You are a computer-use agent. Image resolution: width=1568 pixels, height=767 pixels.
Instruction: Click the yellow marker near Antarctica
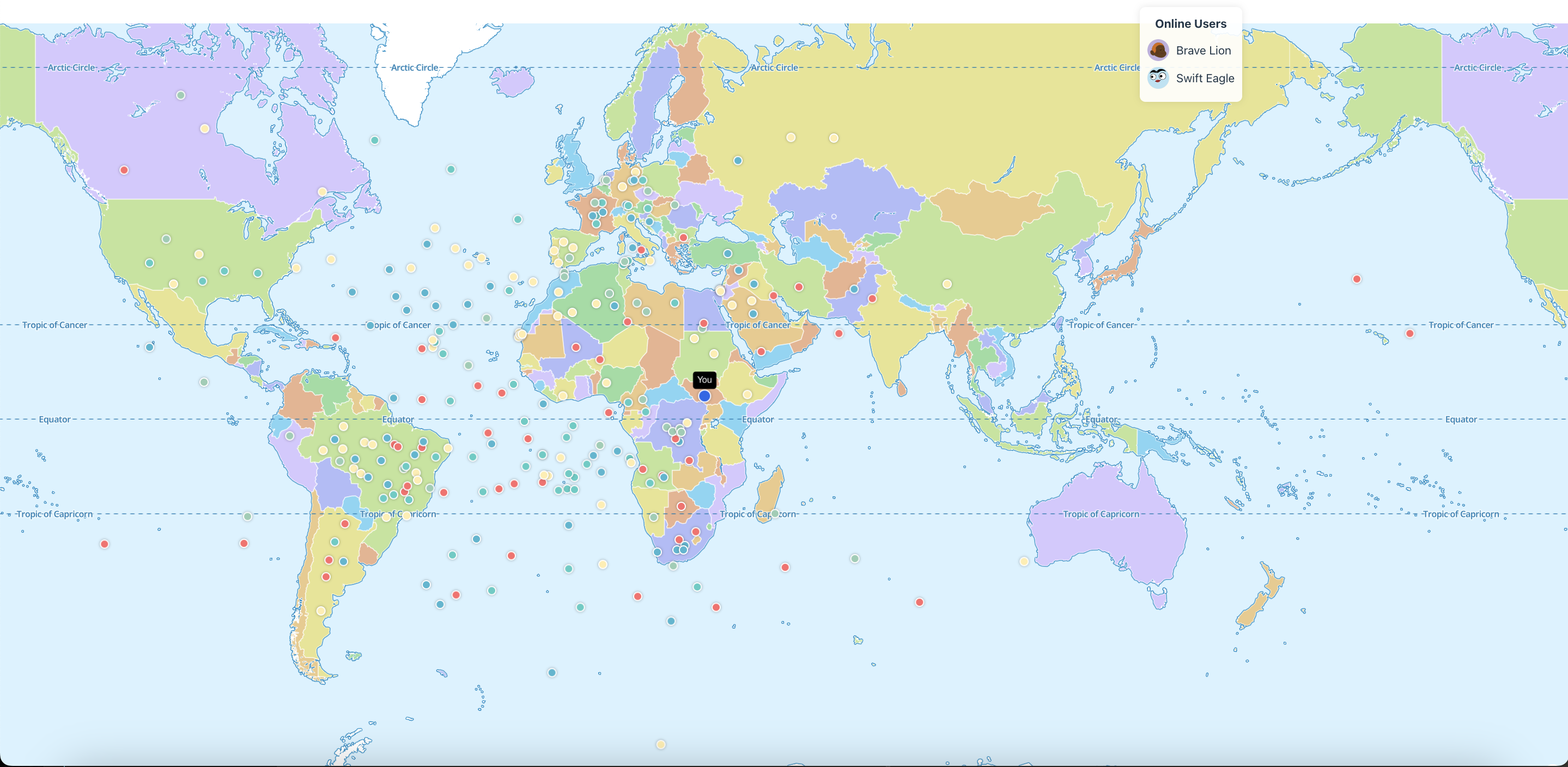coord(661,745)
